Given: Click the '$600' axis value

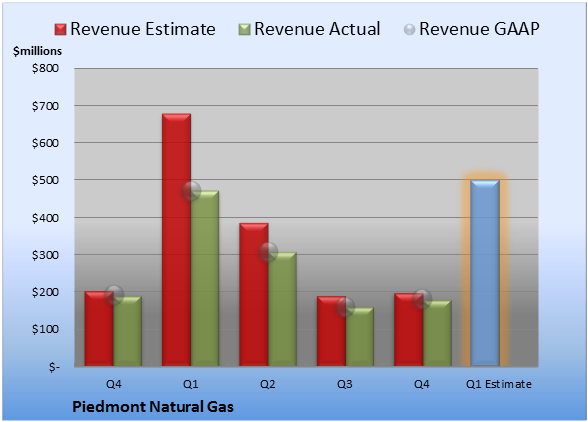Looking at the screenshot, I should point(45,143).
